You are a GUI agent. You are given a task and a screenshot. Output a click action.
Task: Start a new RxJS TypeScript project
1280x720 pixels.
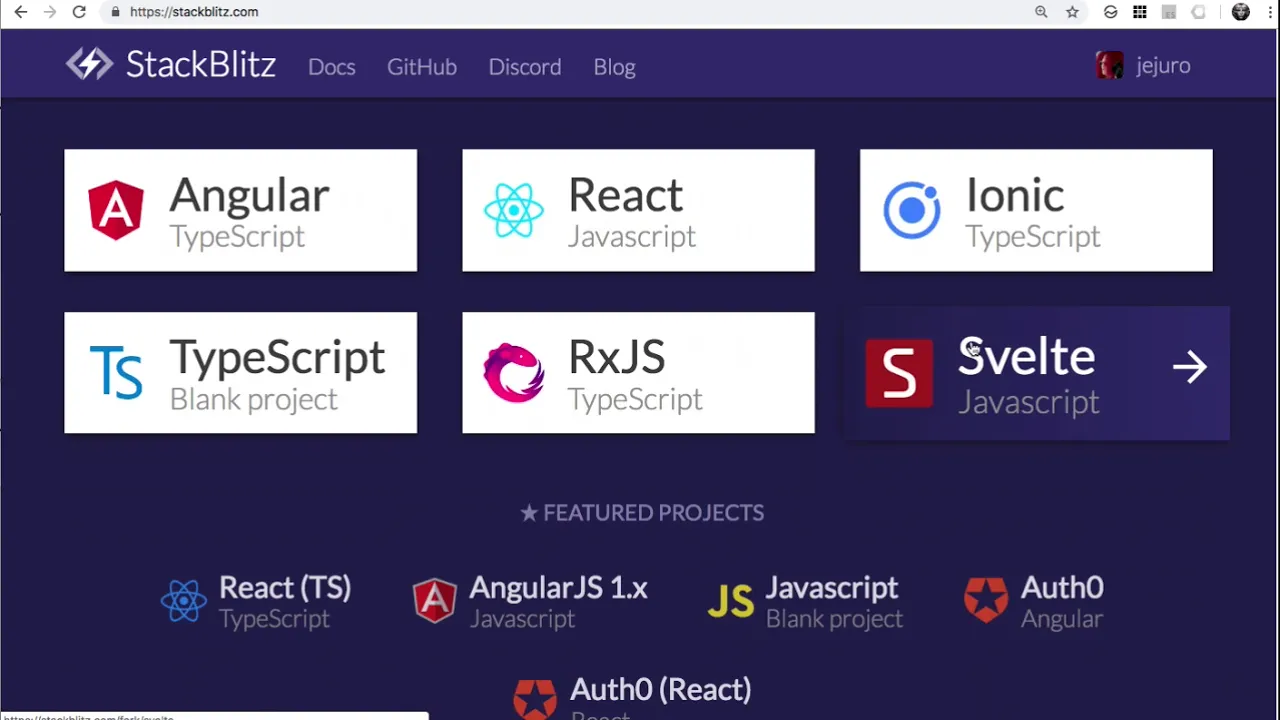pyautogui.click(x=638, y=372)
